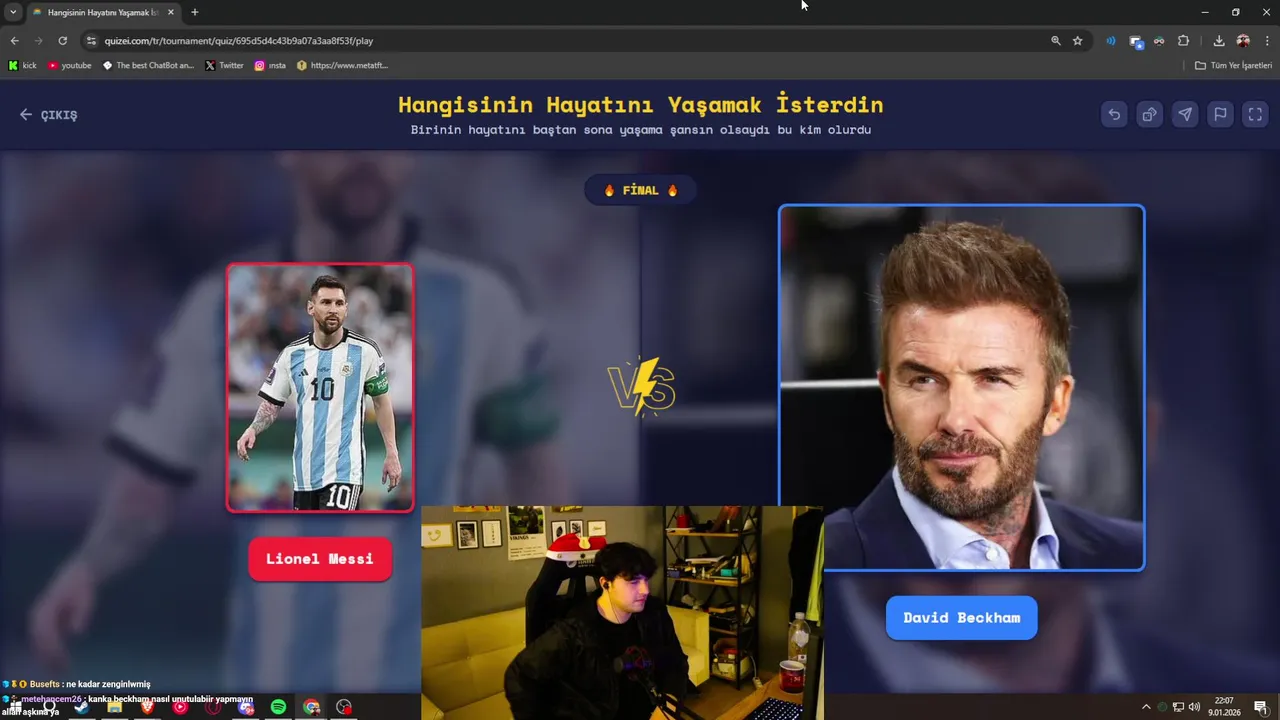Select the Lionel Messi photo card
The image size is (1280, 720).
(x=320, y=388)
